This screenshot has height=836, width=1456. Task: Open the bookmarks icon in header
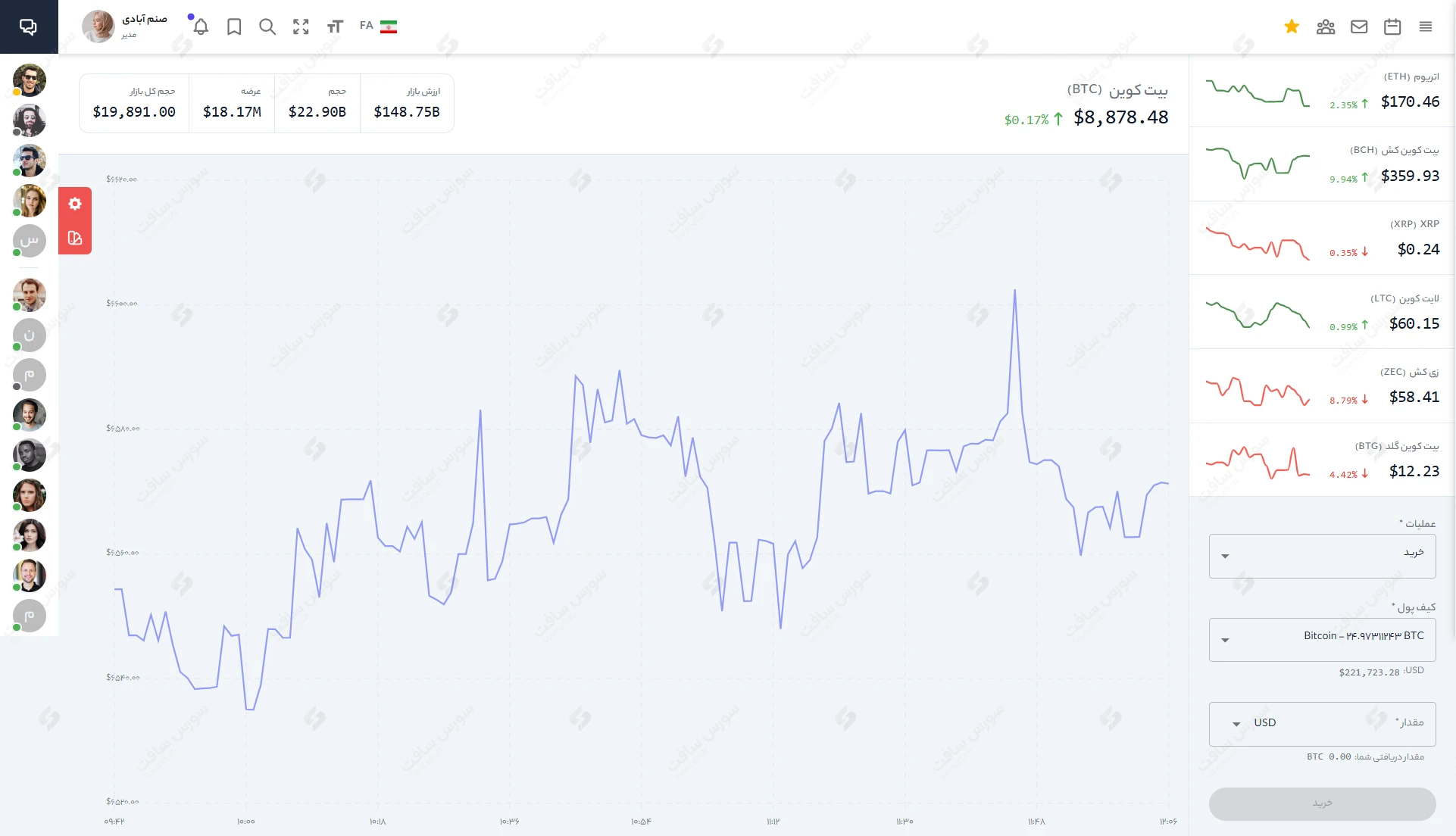pos(234,27)
